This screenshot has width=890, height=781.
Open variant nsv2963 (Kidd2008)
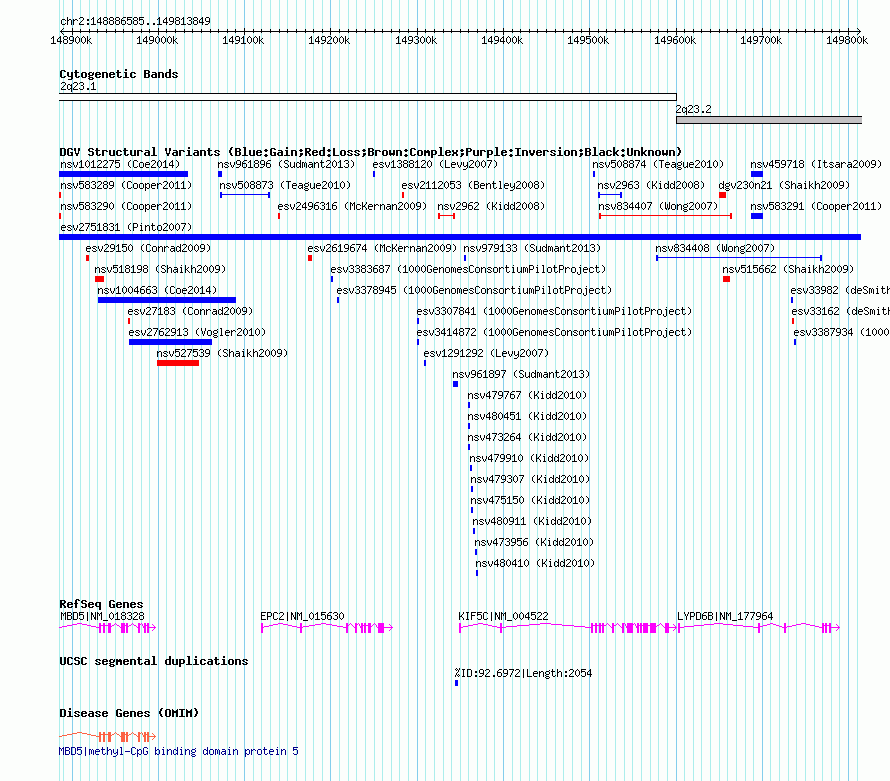651,185
